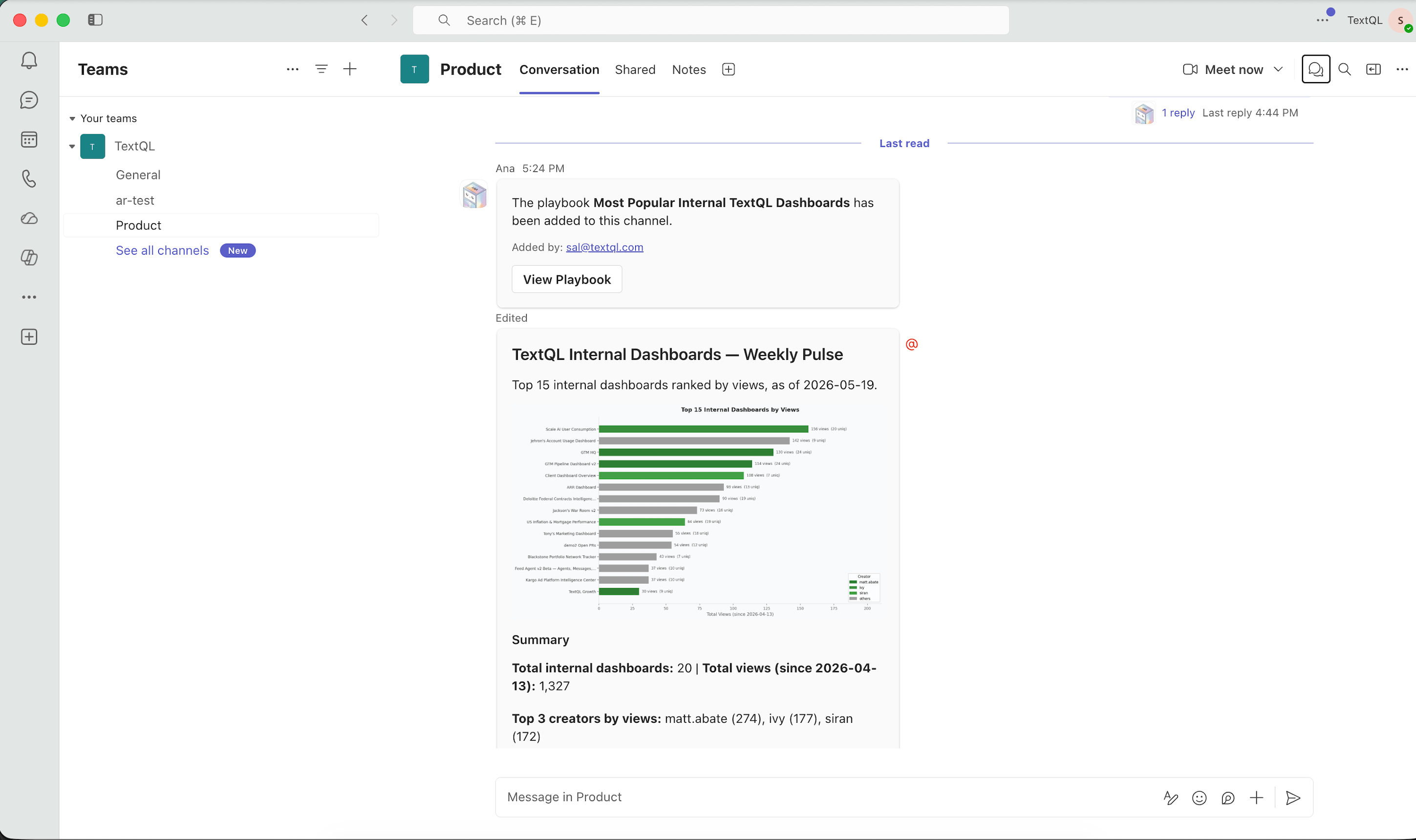Click the sal@textql.com email link
Viewport: 1416px width, 840px height.
coord(604,247)
